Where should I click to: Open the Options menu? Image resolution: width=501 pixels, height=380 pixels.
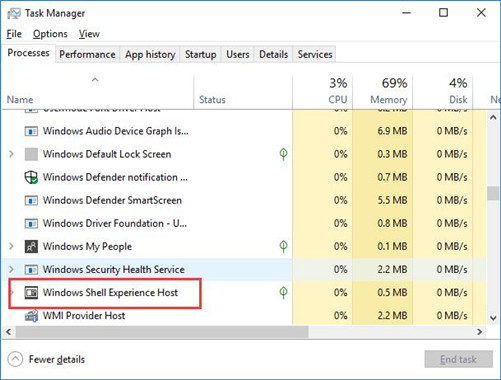coord(50,34)
